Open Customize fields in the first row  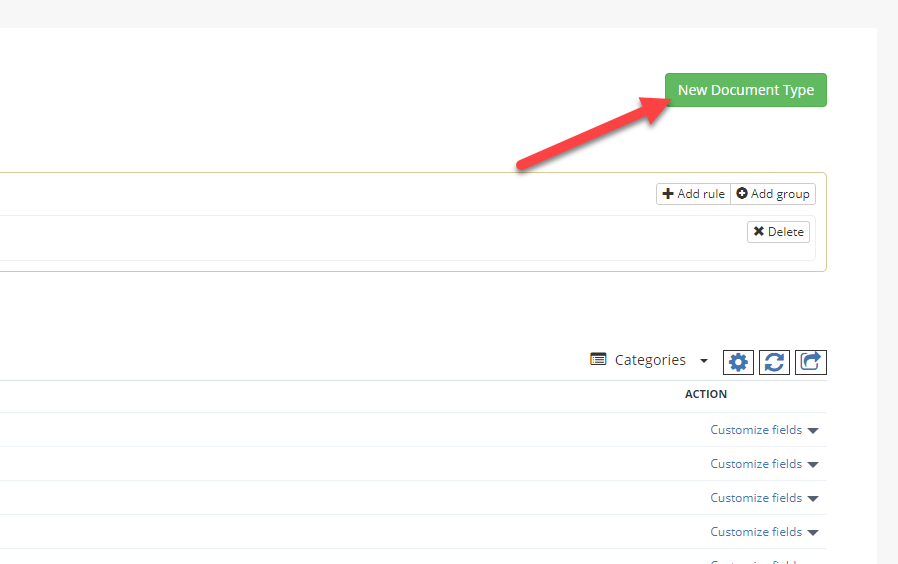(756, 430)
